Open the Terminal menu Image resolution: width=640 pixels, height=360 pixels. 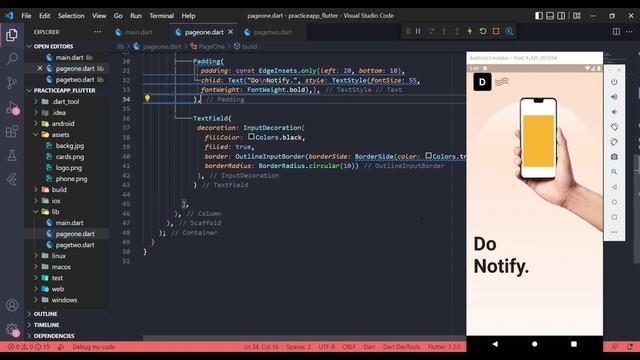pyautogui.click(x=161, y=16)
